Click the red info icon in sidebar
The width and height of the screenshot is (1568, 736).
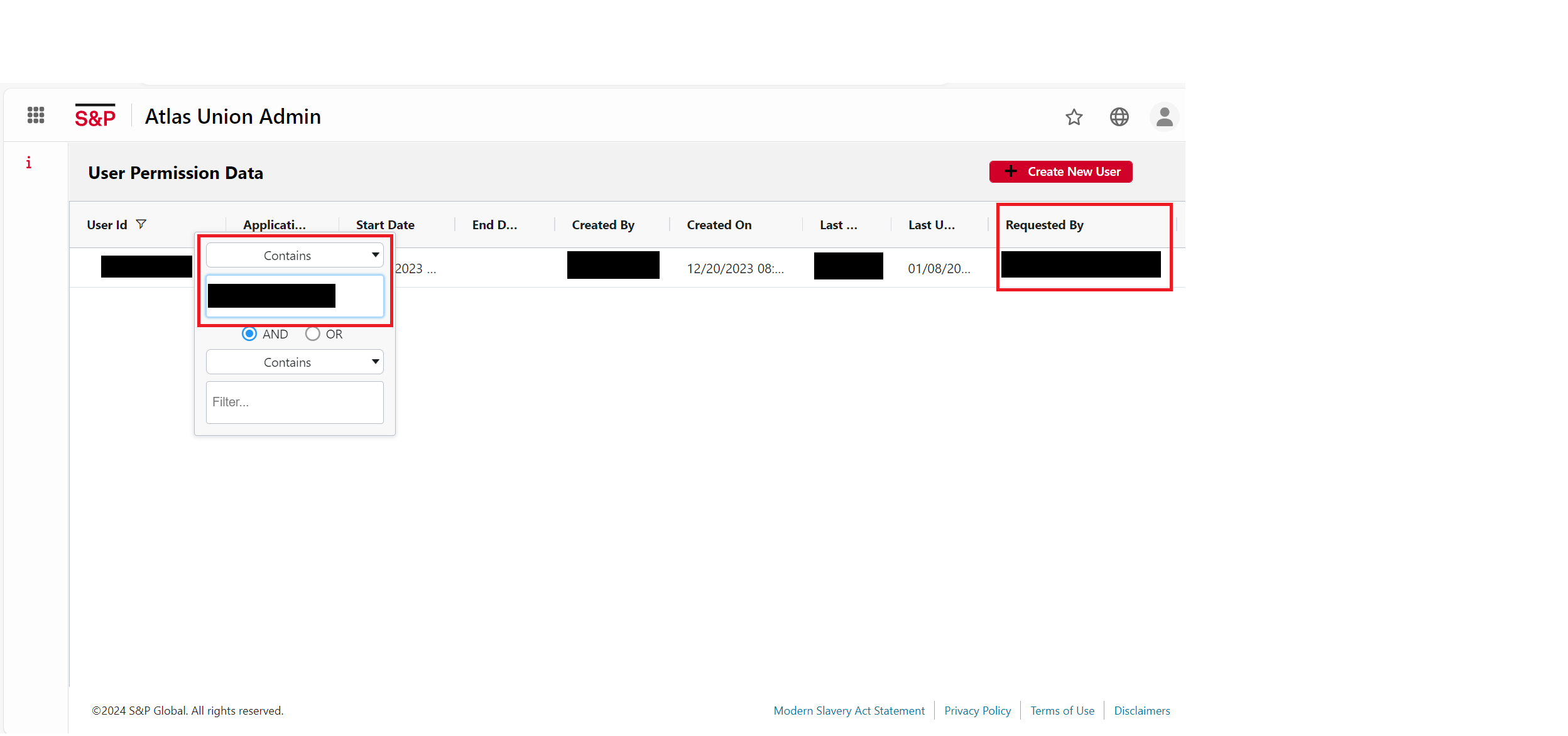(29, 163)
